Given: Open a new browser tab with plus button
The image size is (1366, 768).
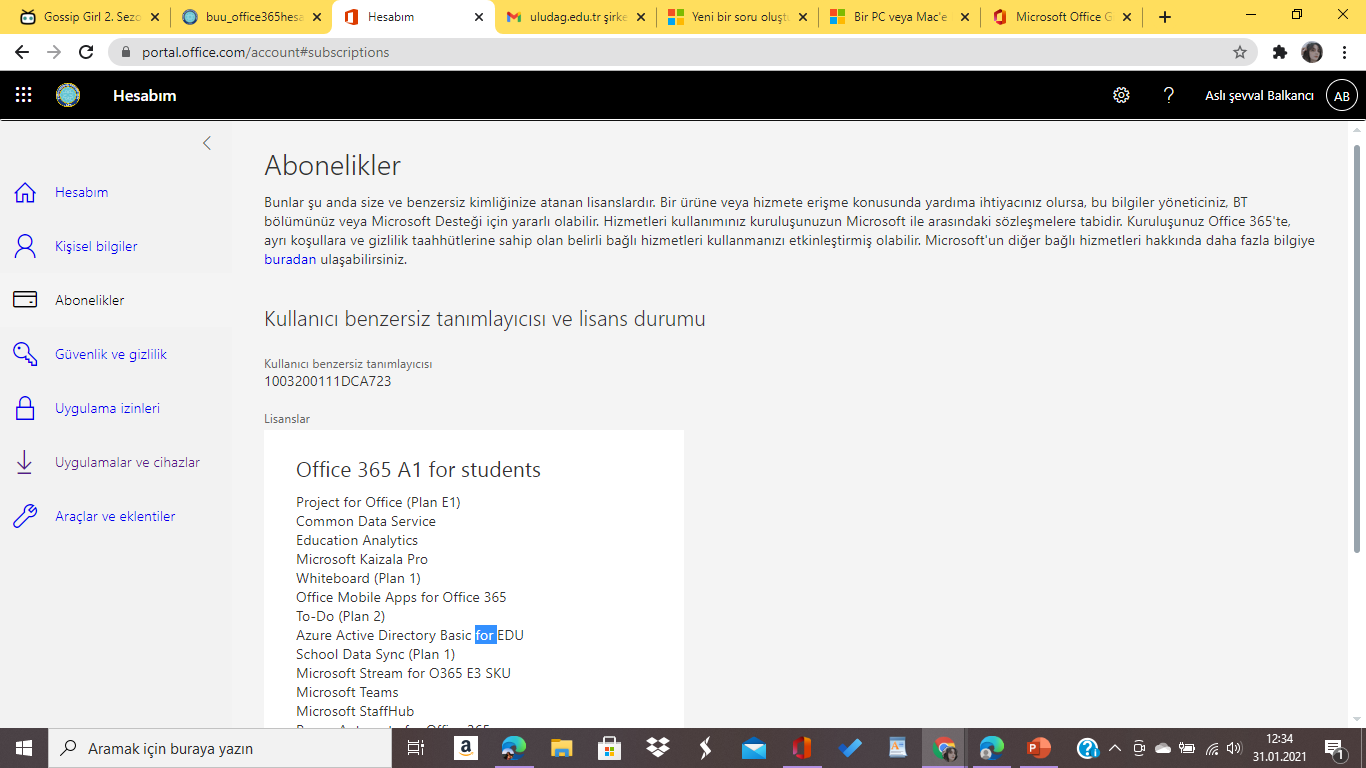Looking at the screenshot, I should click(x=1165, y=17).
